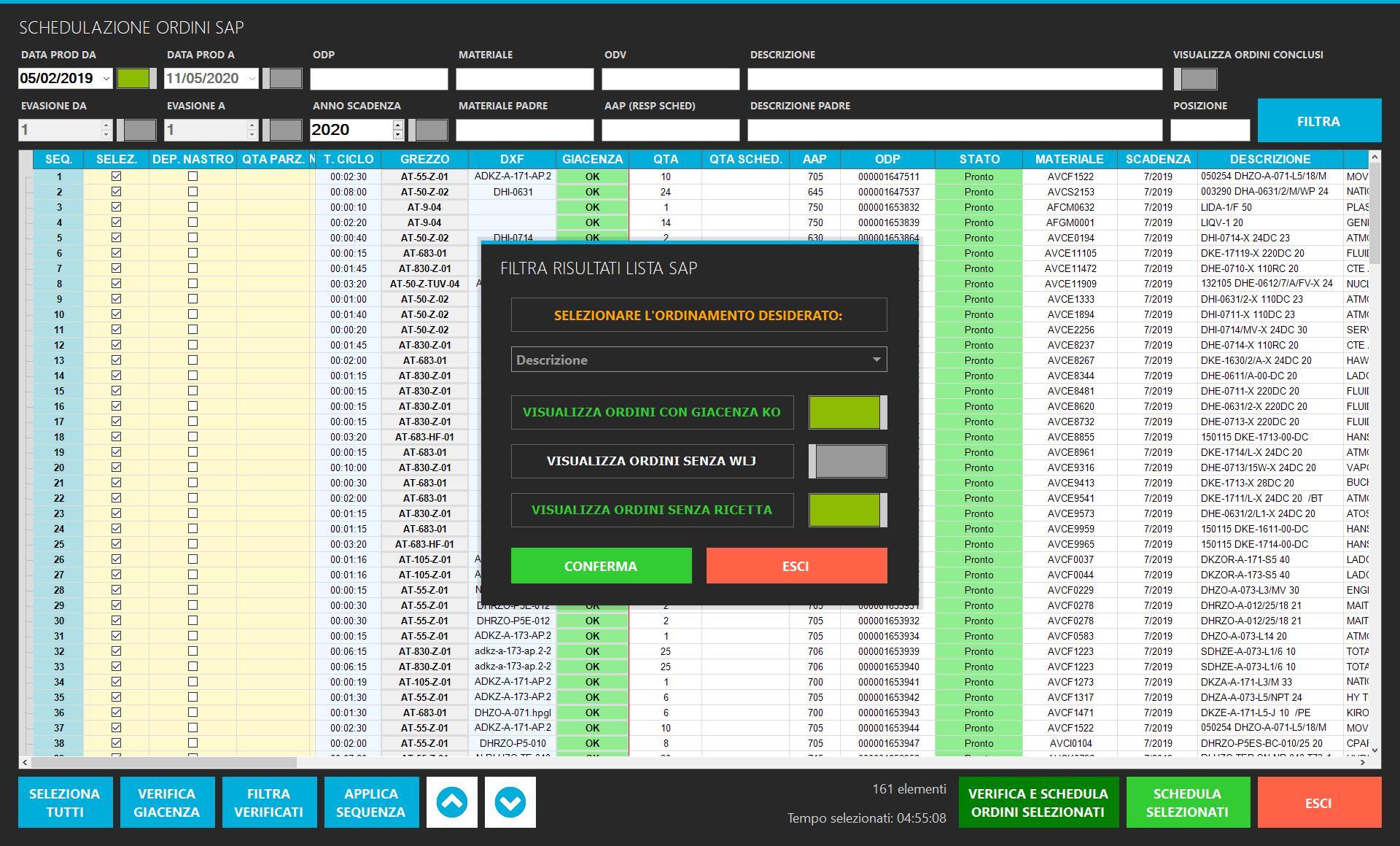Click VISUALIZZA ORDINI SENZA RICETTA label
This screenshot has width=1400, height=846.
652,510
